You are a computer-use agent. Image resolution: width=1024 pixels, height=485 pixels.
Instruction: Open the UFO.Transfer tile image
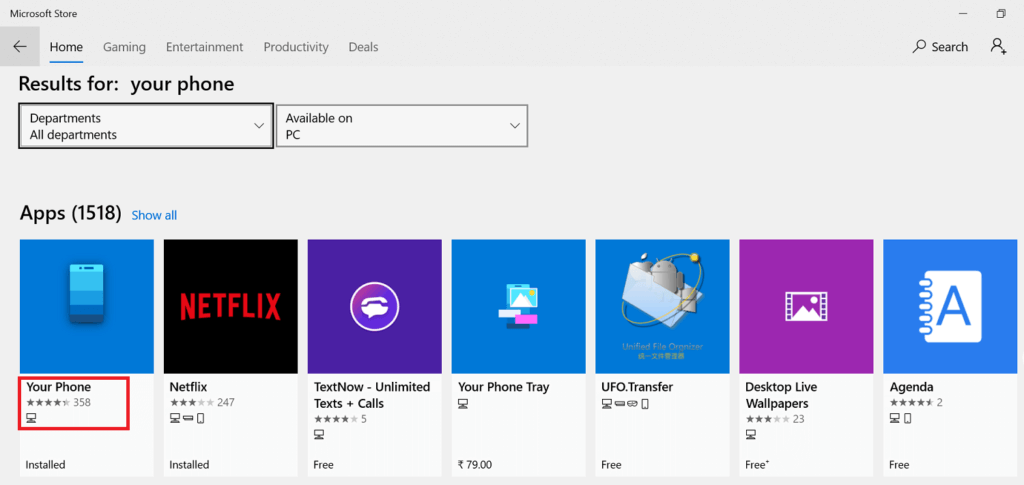click(x=662, y=306)
